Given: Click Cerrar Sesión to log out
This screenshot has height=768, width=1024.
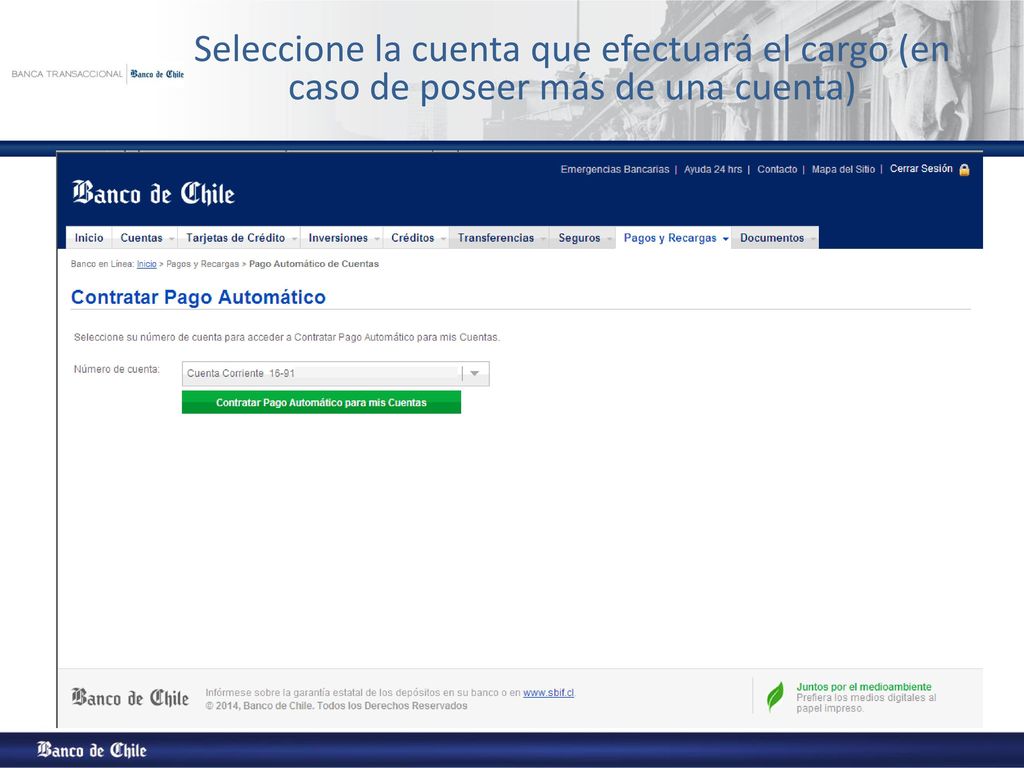Looking at the screenshot, I should pyautogui.click(x=921, y=168).
